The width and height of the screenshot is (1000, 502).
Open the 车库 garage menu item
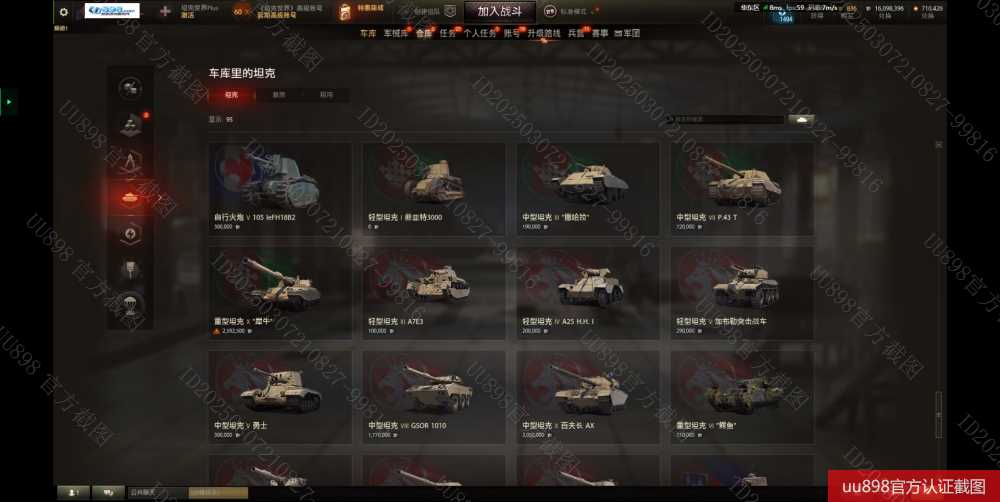tap(368, 33)
